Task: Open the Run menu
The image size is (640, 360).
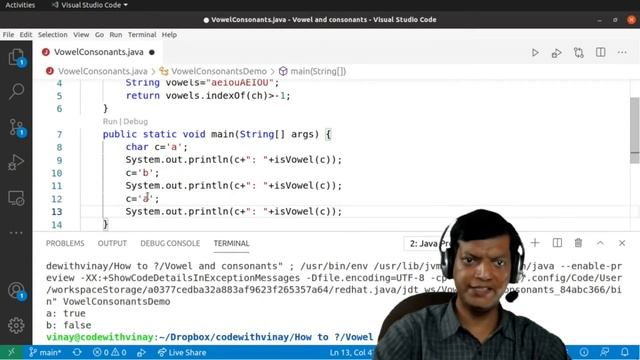Action: 116,35
